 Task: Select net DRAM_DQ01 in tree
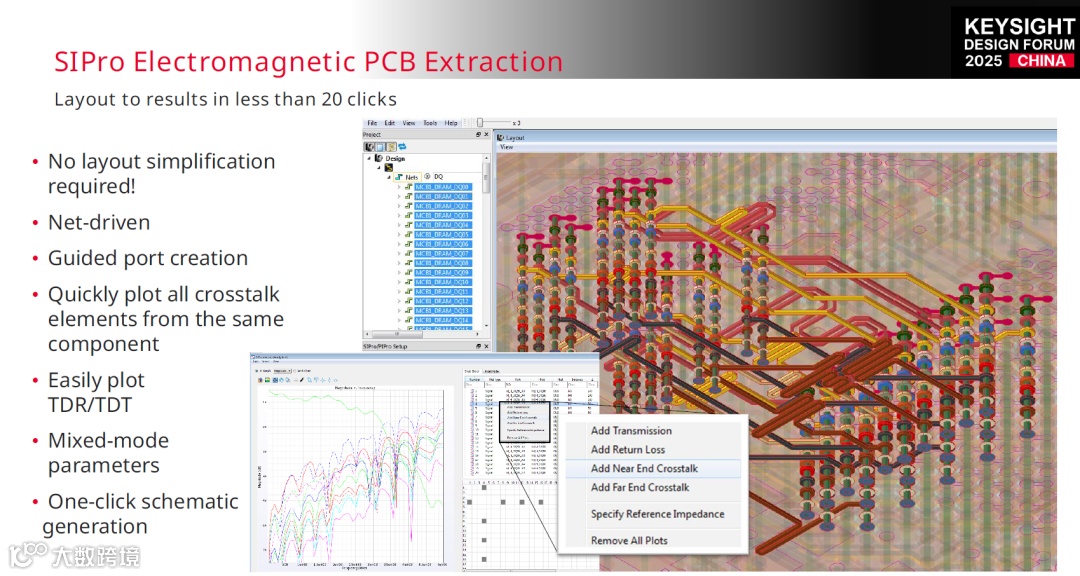coord(443,196)
